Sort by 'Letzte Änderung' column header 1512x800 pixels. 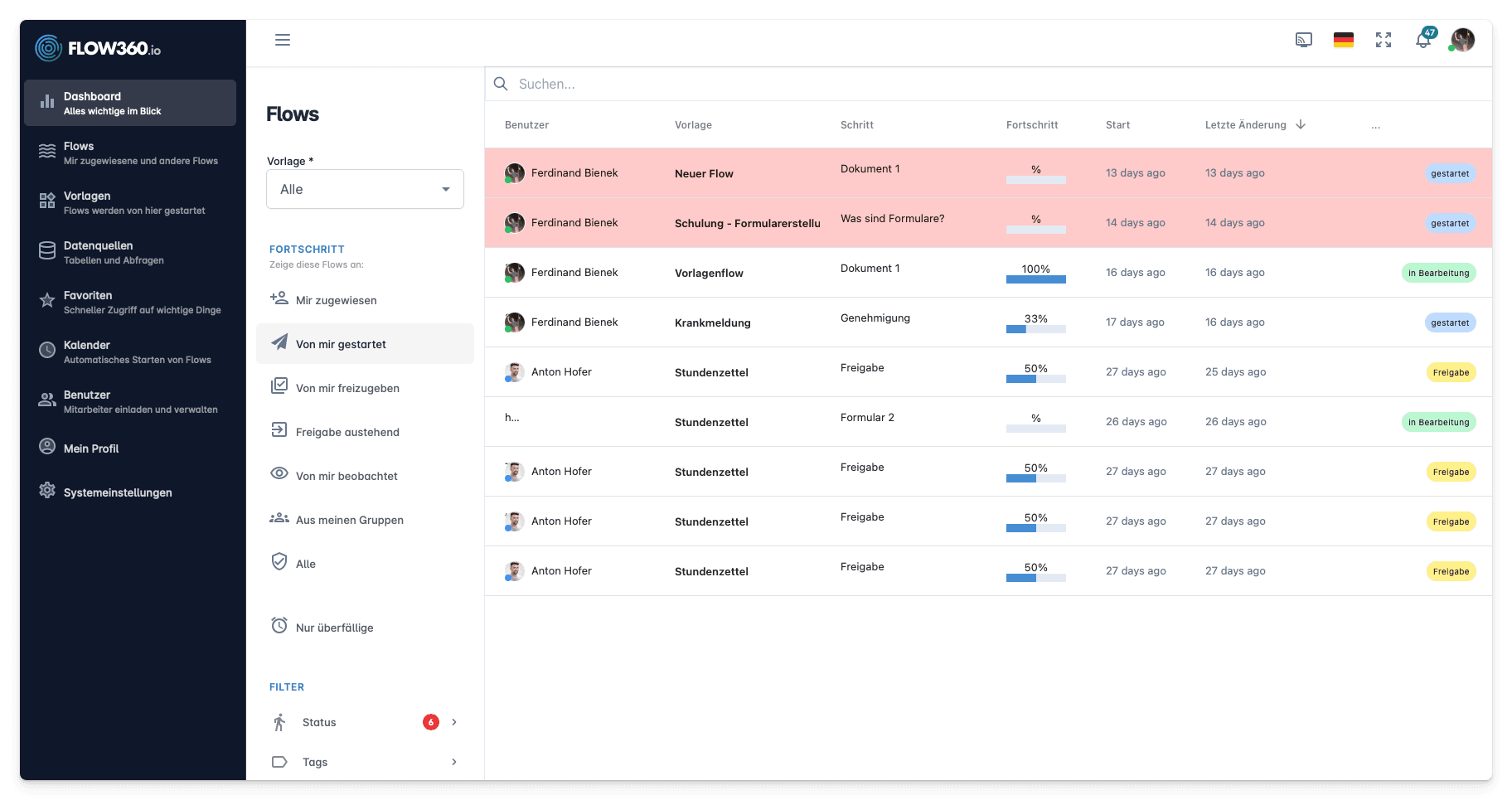(1246, 125)
